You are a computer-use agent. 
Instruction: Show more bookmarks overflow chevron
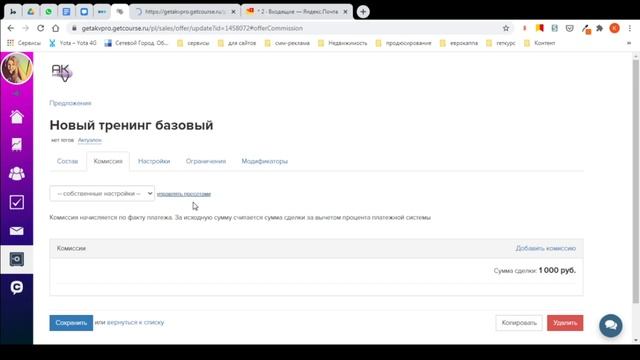coord(629,43)
